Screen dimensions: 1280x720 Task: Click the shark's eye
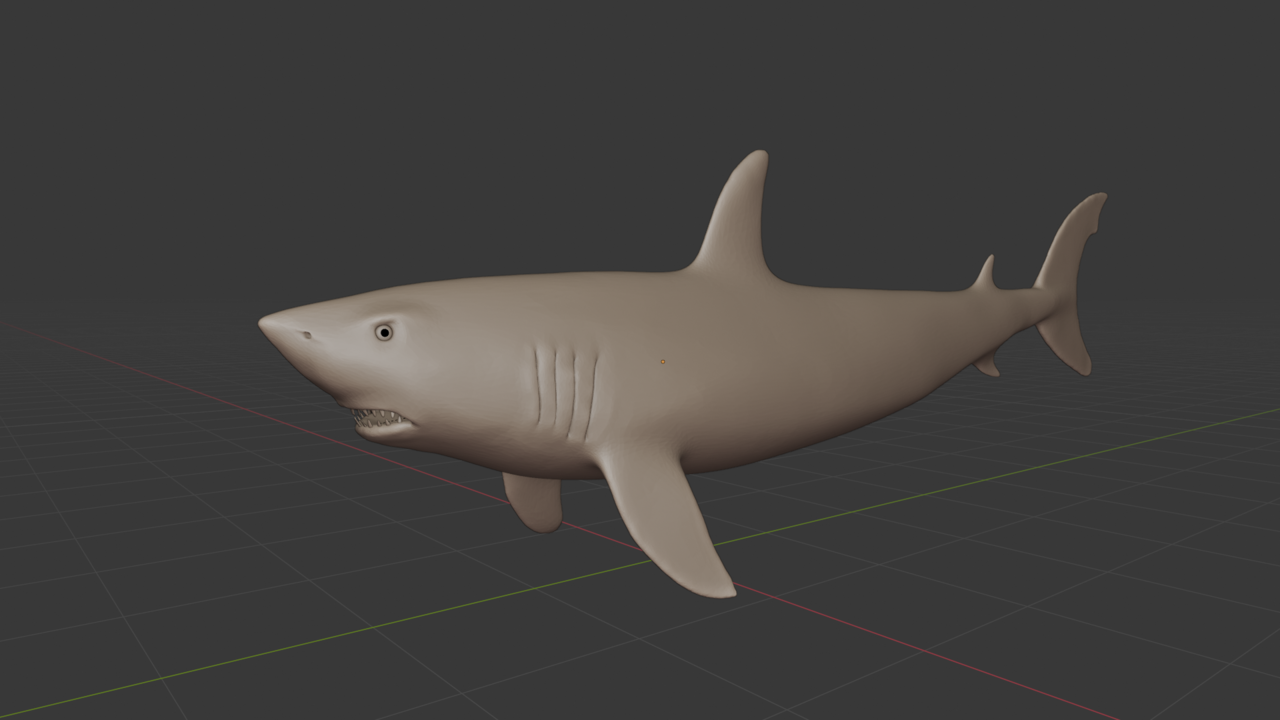(384, 332)
